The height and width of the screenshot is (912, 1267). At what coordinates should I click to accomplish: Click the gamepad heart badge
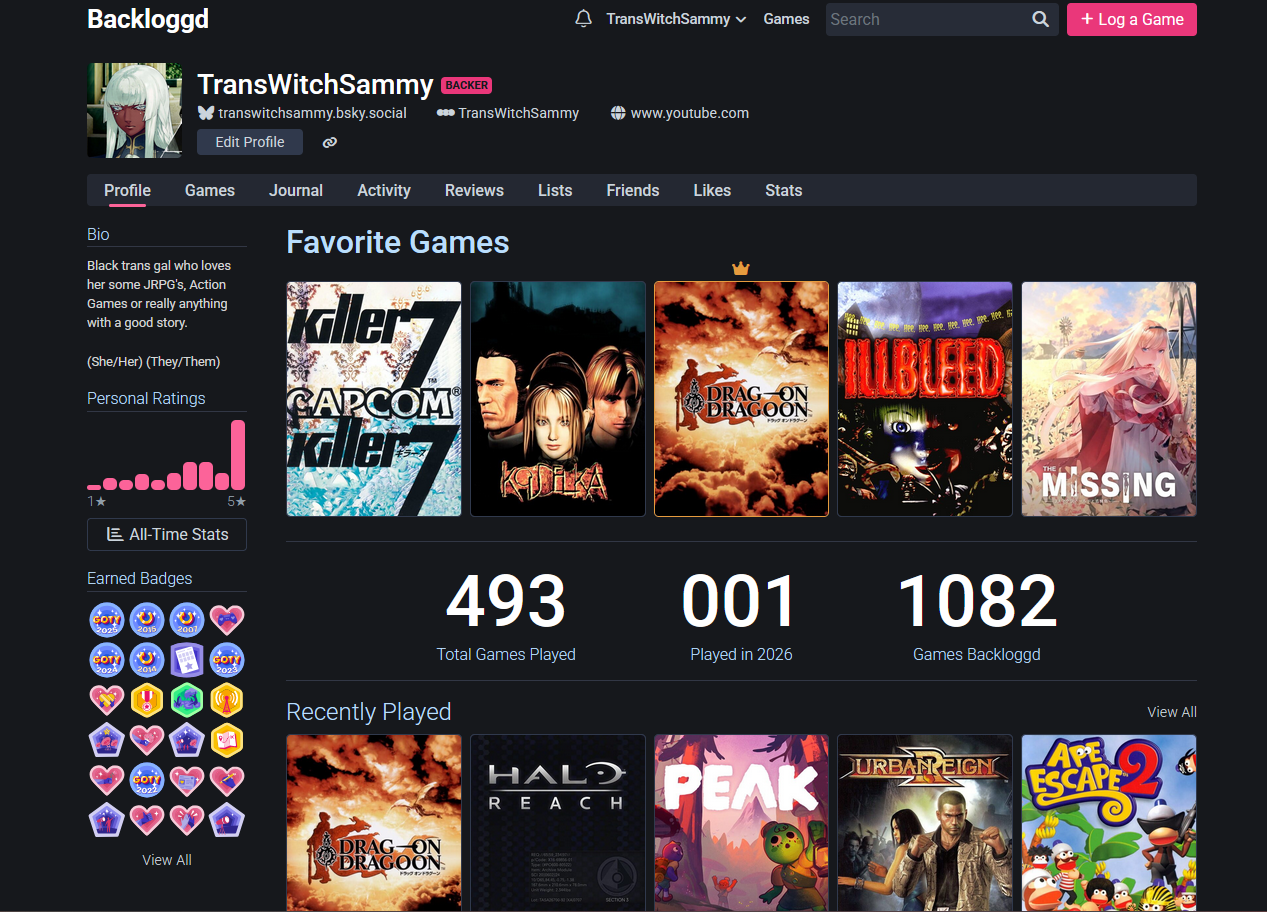click(227, 620)
